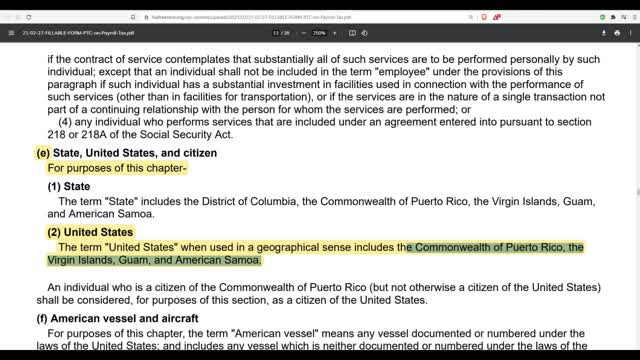Open the Extensions puzzle icon

tap(613, 17)
